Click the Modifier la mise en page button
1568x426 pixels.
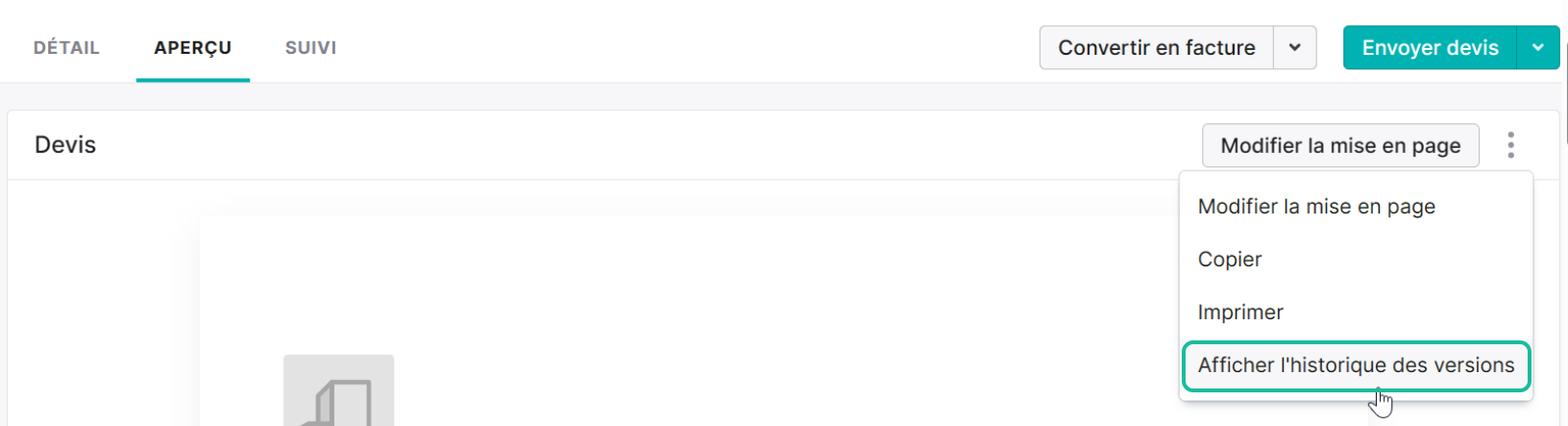click(1340, 145)
